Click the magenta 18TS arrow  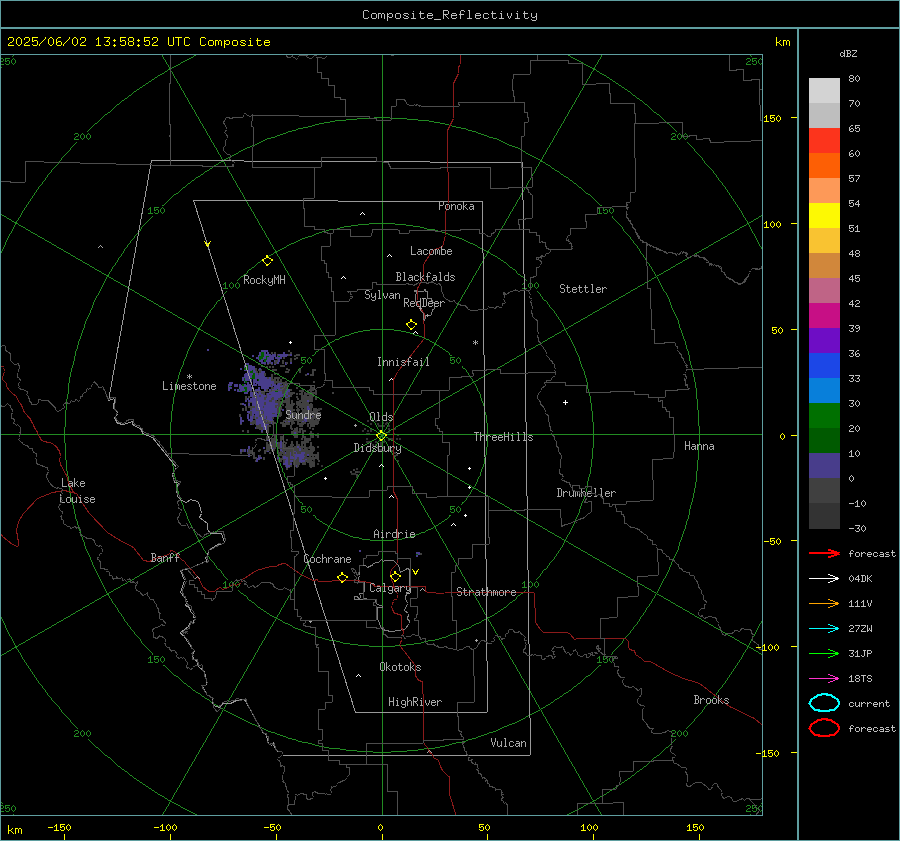coord(824,679)
